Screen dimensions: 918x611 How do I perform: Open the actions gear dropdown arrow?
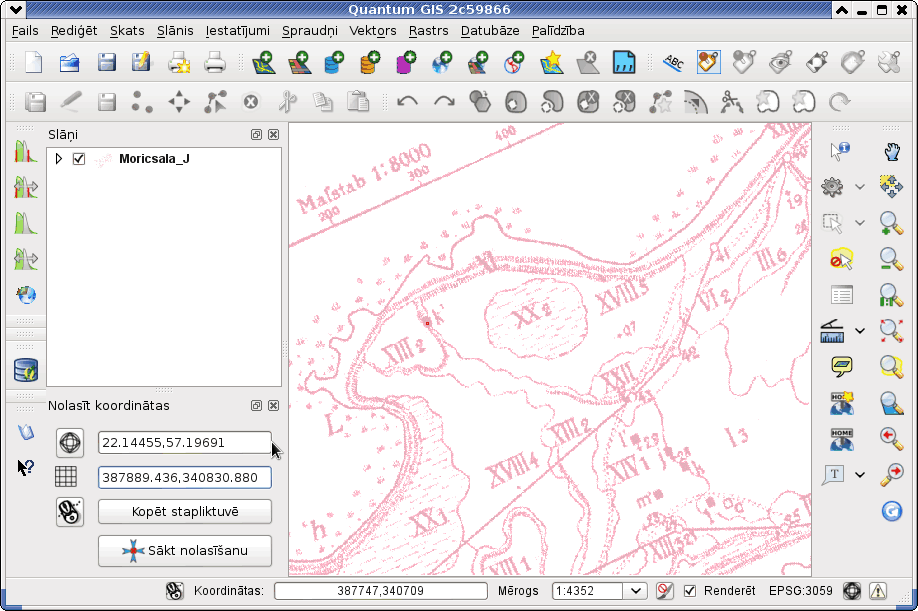pos(859,187)
